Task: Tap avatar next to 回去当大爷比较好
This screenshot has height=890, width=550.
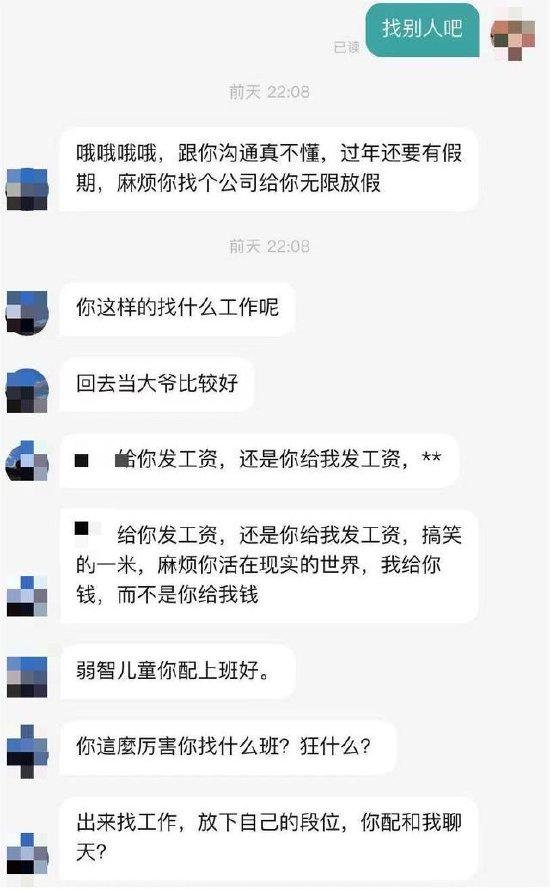Action: click(27, 390)
